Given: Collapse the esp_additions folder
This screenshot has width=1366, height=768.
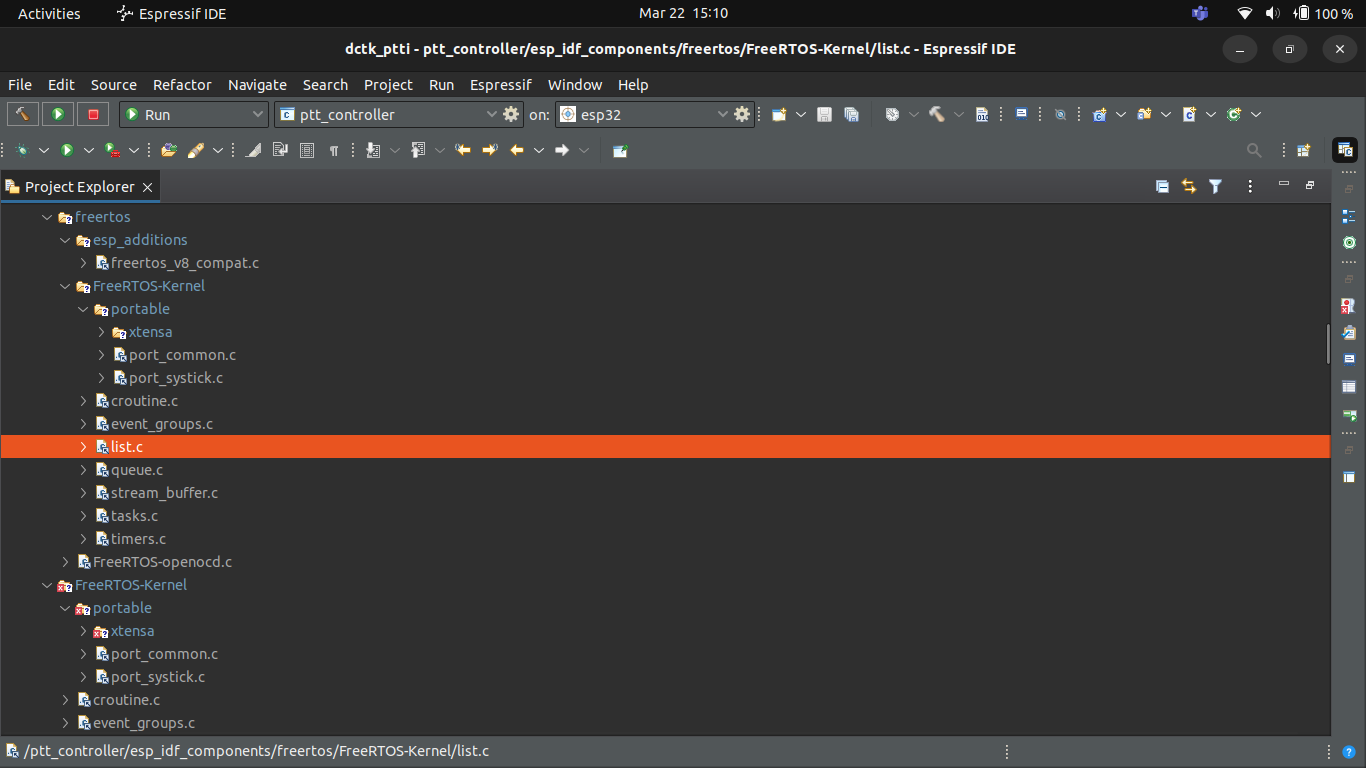Looking at the screenshot, I should tap(66, 240).
